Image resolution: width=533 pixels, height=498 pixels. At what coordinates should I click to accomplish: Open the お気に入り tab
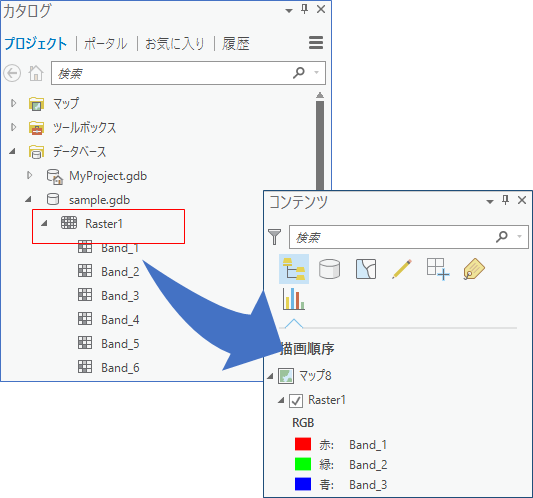pos(175,44)
